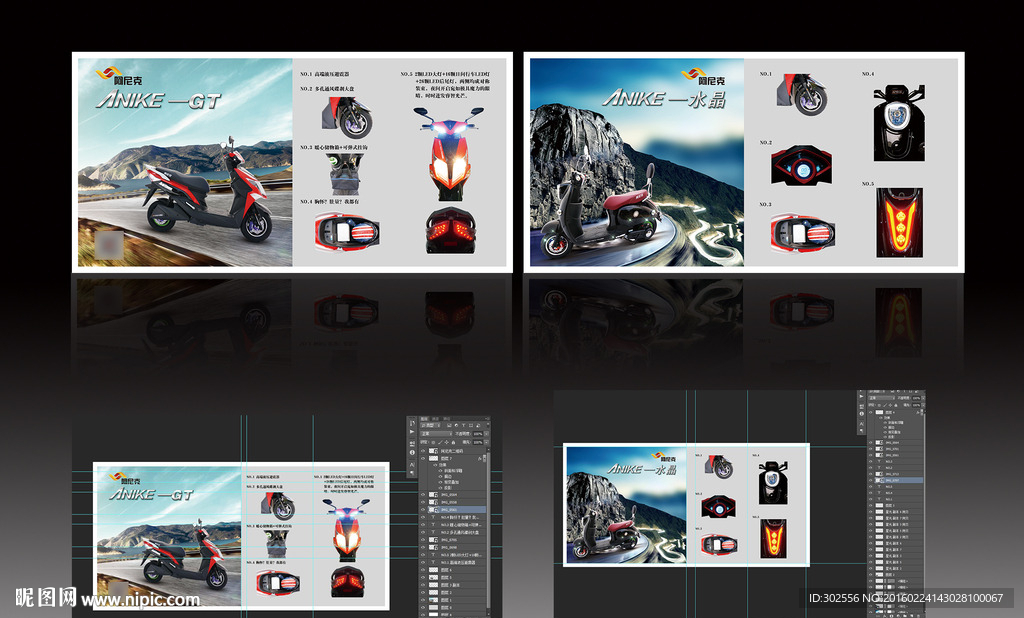This screenshot has width=1024, height=618.
Task: Click the opacity 100% field in GT layers panel
Action: (478, 434)
